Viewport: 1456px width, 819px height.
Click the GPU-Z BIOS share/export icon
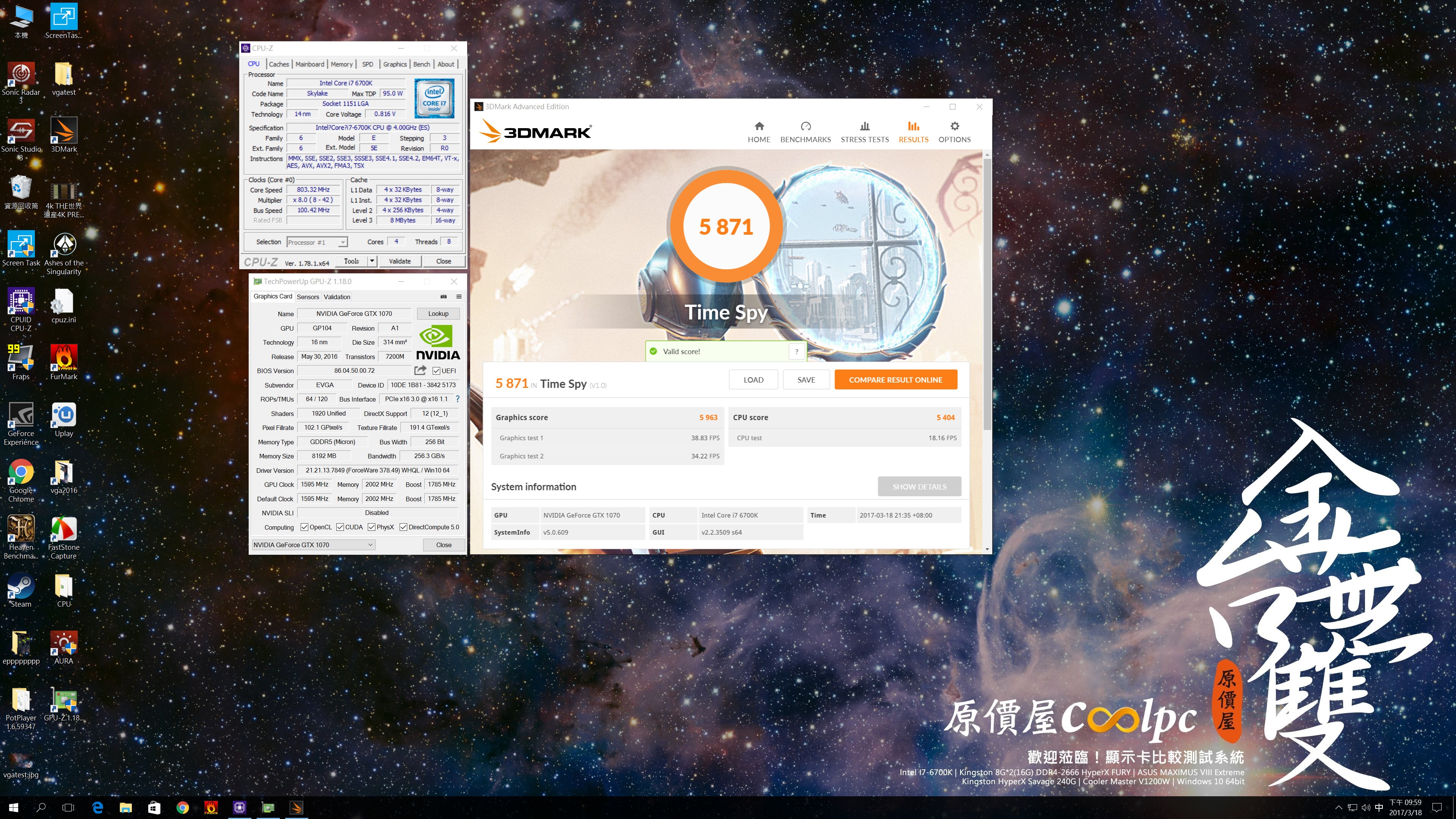[x=420, y=370]
